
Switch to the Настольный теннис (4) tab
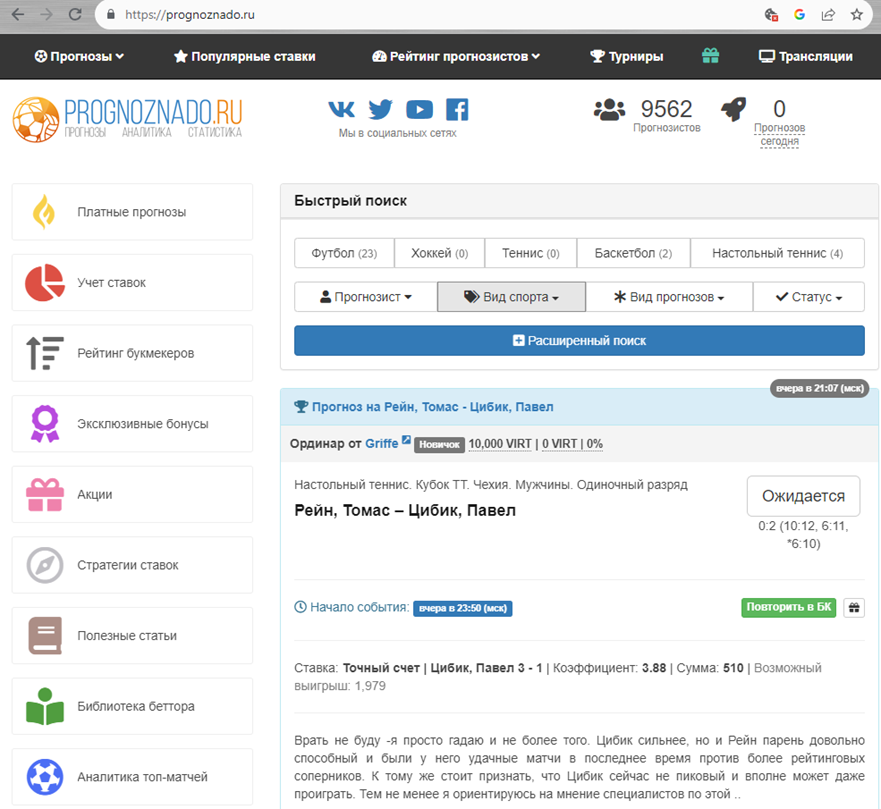click(777, 253)
